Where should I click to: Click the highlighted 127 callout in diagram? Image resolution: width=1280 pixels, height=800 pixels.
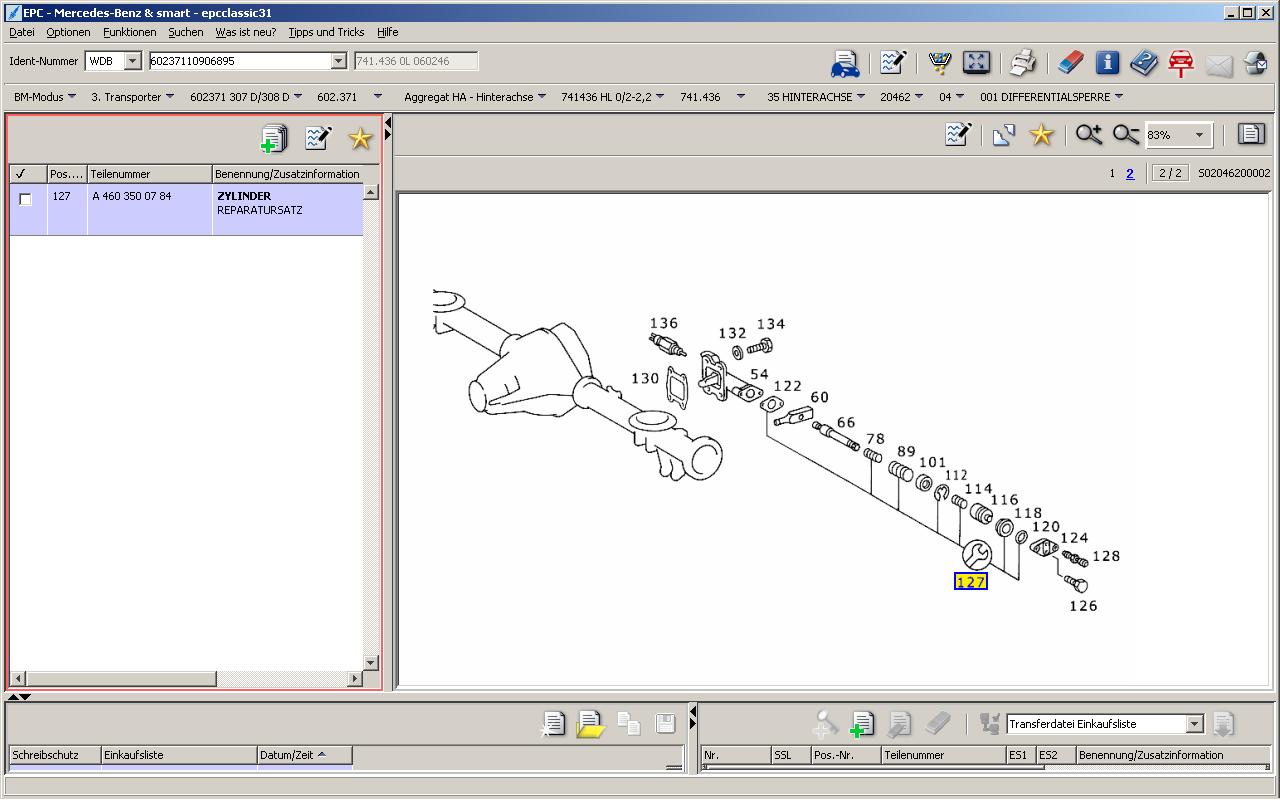coord(971,581)
